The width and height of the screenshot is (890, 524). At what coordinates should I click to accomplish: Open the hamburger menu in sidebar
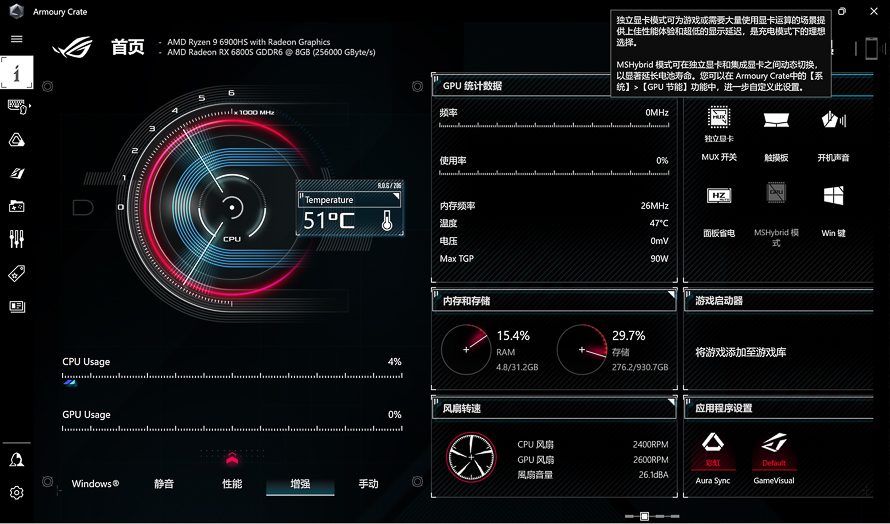[x=16, y=39]
